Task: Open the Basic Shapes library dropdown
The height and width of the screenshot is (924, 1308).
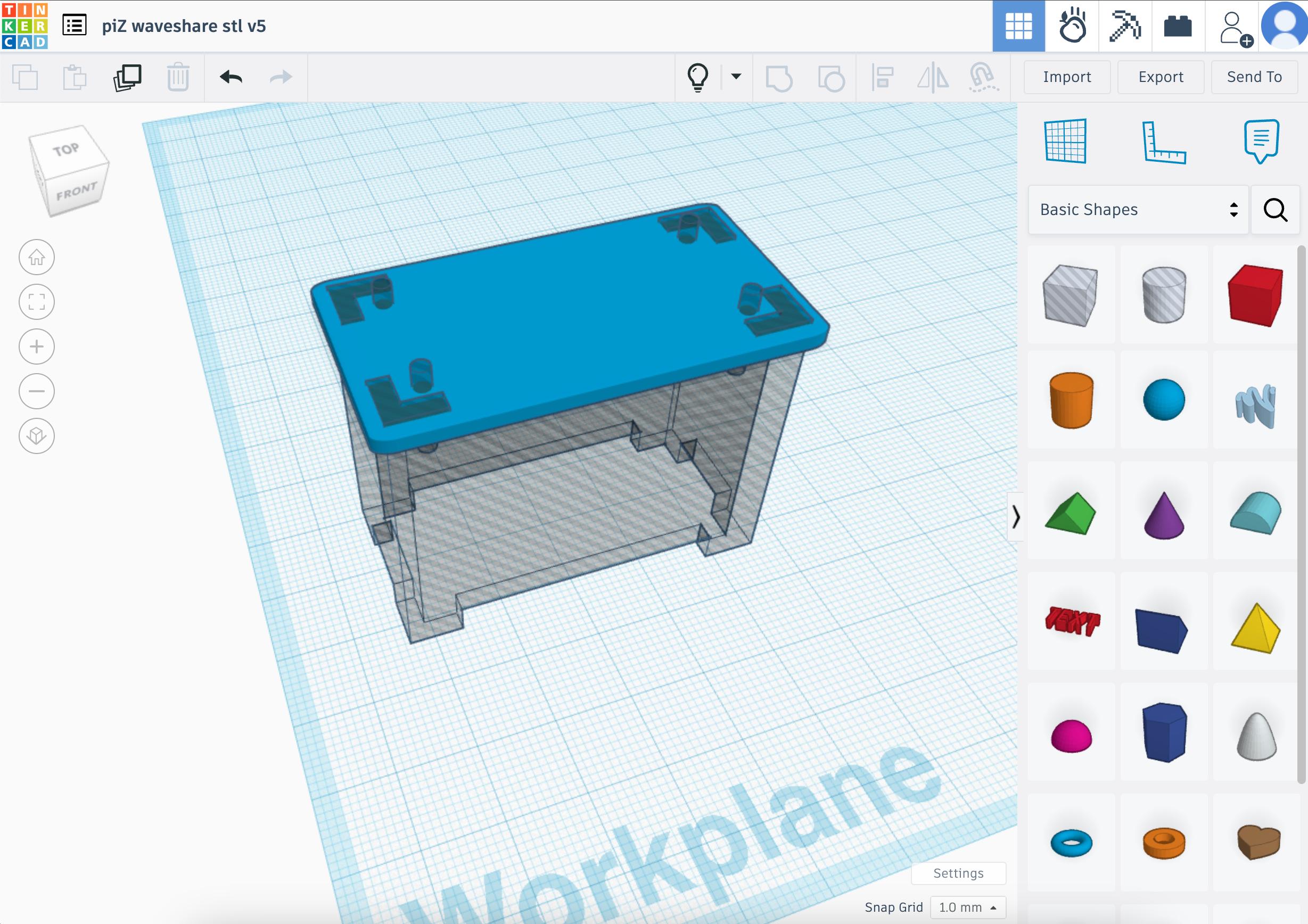Action: [1138, 210]
